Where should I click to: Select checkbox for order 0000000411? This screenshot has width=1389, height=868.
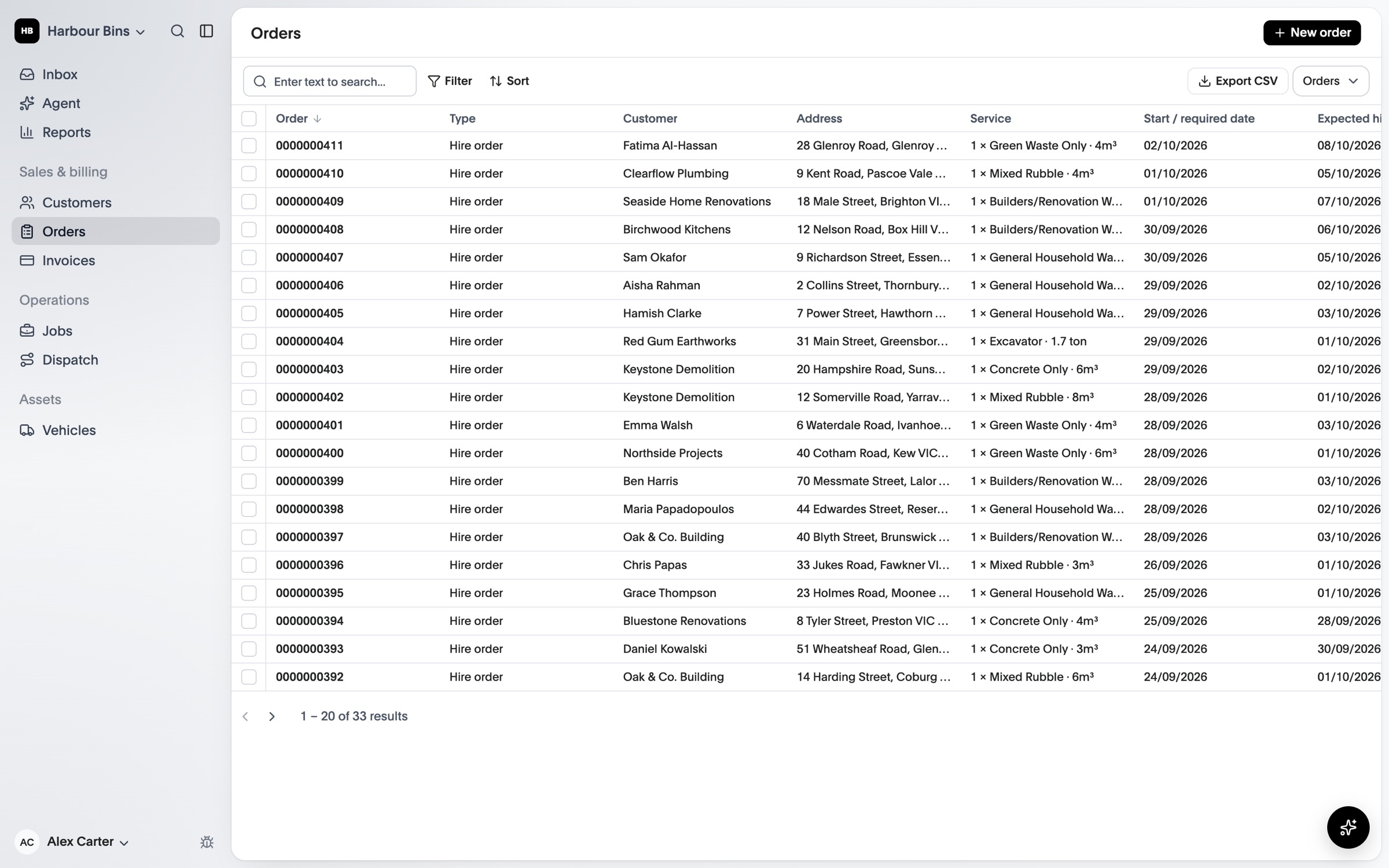(249, 146)
